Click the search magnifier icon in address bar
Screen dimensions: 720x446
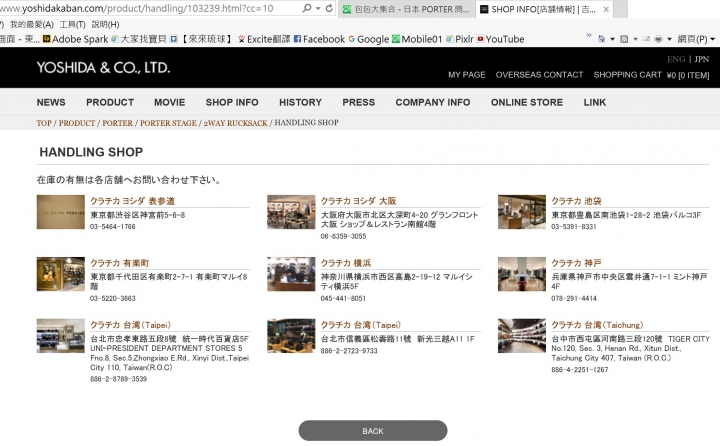[x=306, y=8]
